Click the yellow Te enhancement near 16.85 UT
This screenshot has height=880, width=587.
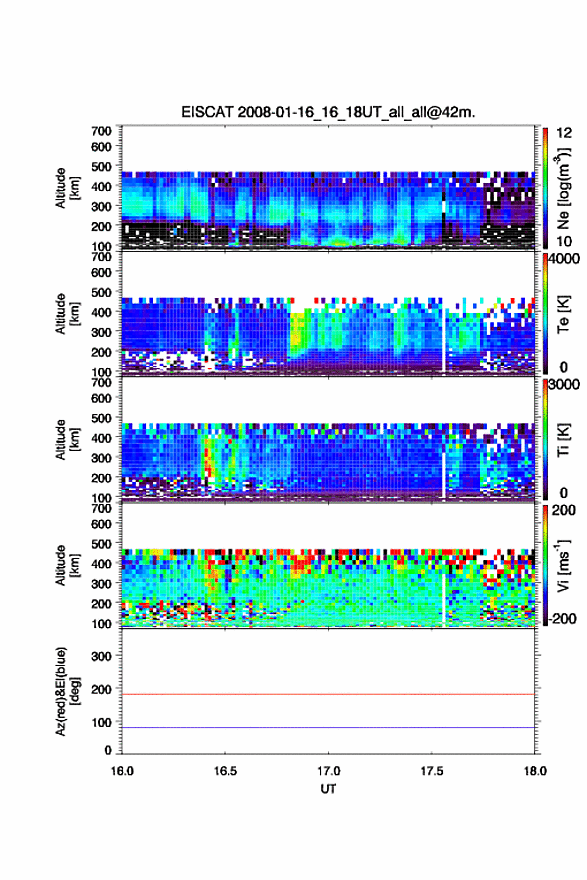tap(298, 332)
